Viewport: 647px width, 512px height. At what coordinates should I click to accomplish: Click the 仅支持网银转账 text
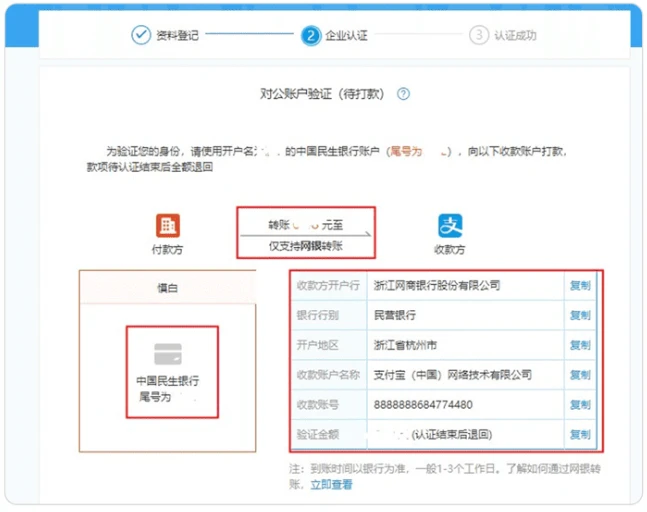coord(306,246)
